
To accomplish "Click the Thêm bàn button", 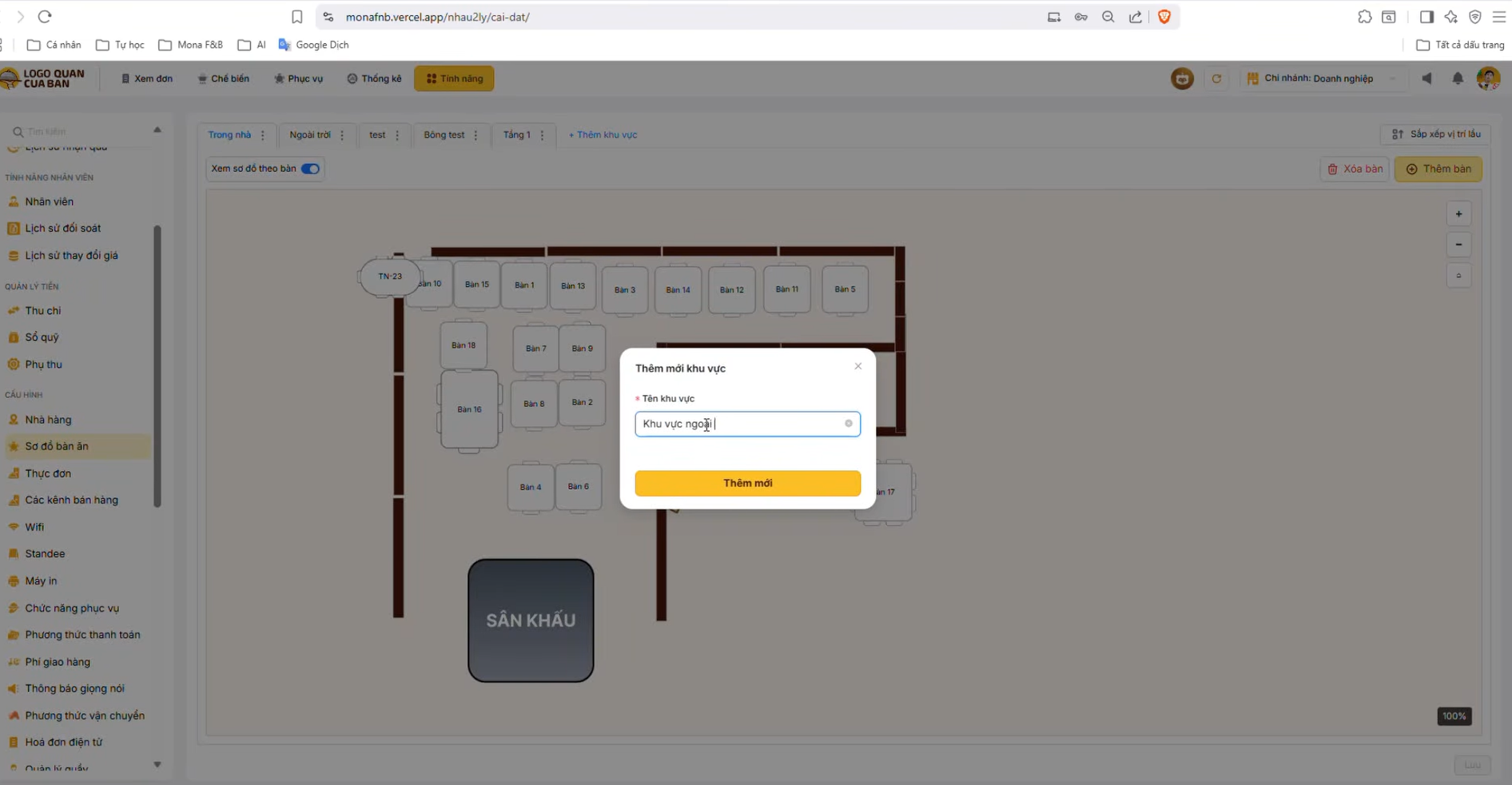I will [x=1438, y=169].
